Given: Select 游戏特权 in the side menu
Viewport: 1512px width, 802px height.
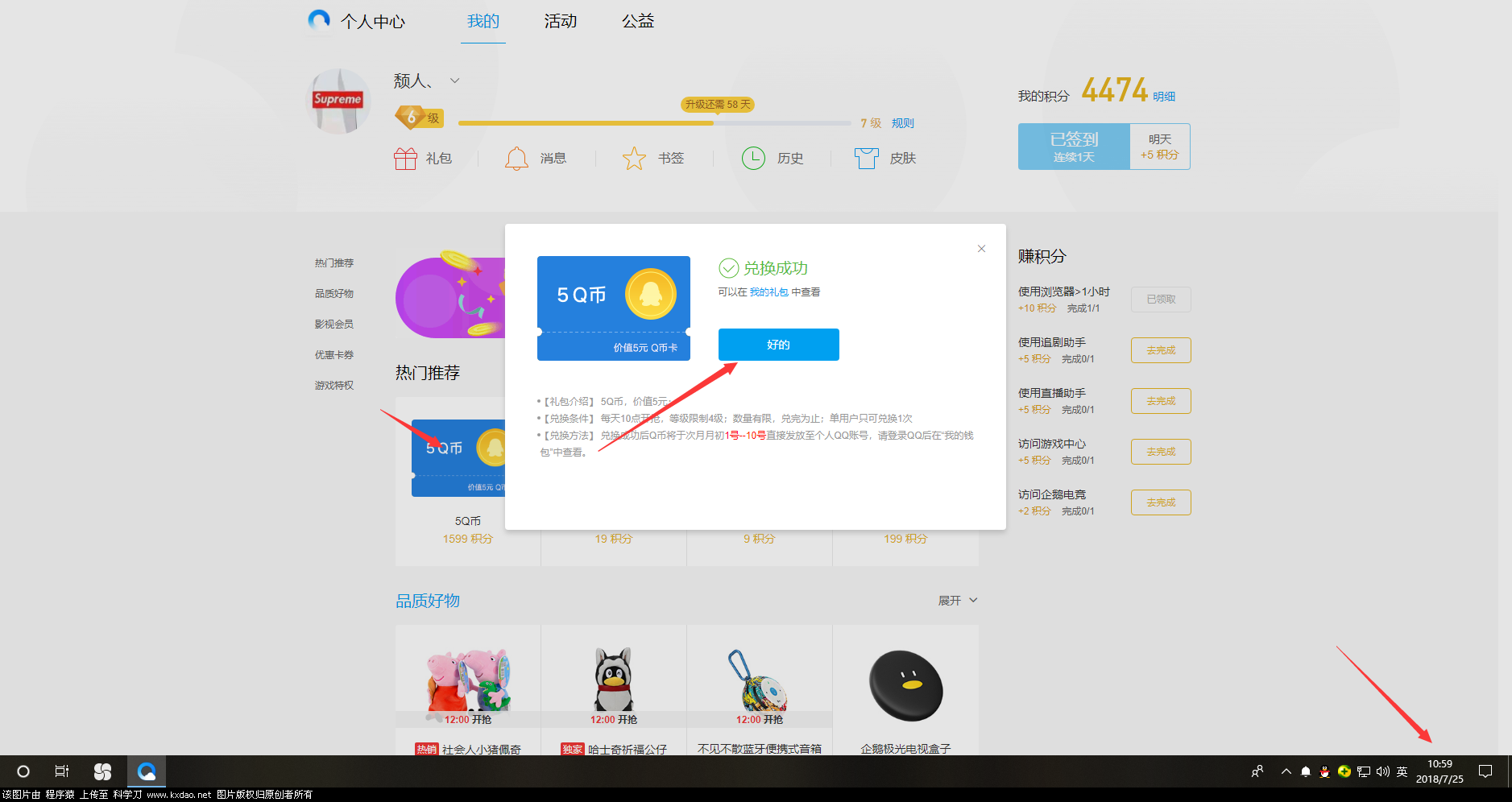Looking at the screenshot, I should (x=334, y=386).
